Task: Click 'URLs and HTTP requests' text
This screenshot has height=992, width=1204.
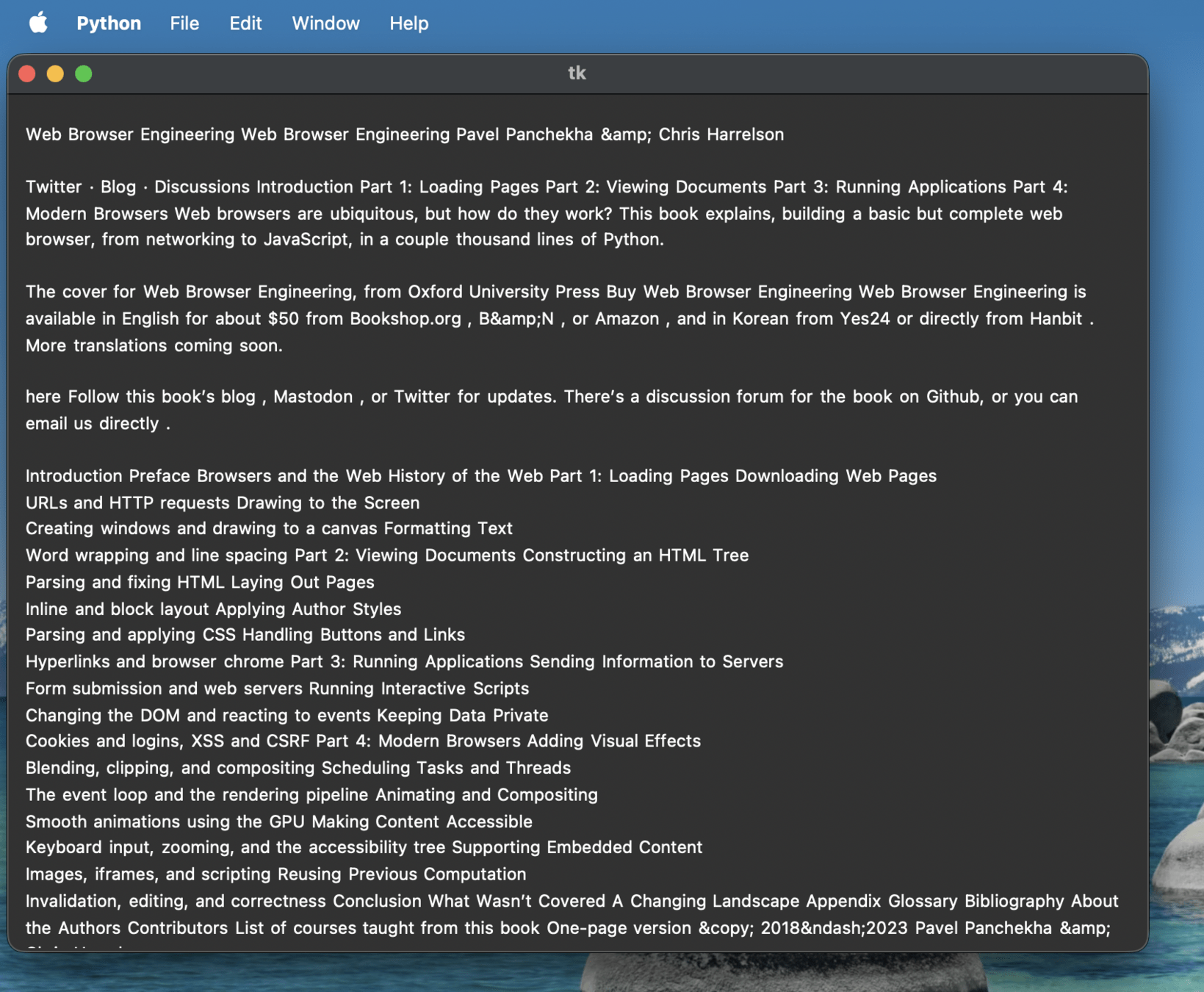Action: pos(128,503)
